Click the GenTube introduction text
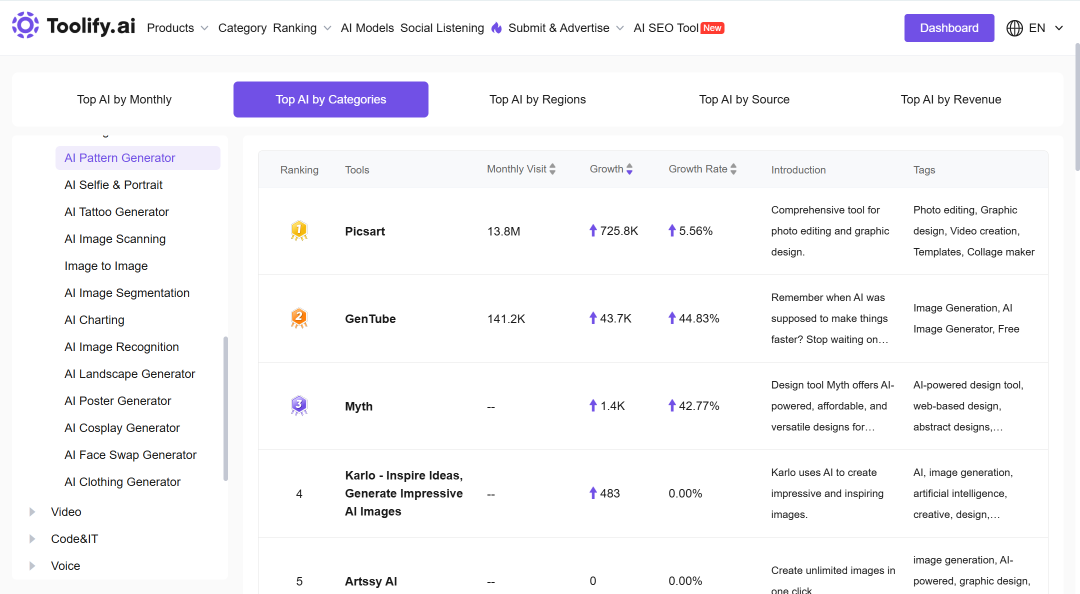1080x594 pixels. pyautogui.click(x=830, y=318)
